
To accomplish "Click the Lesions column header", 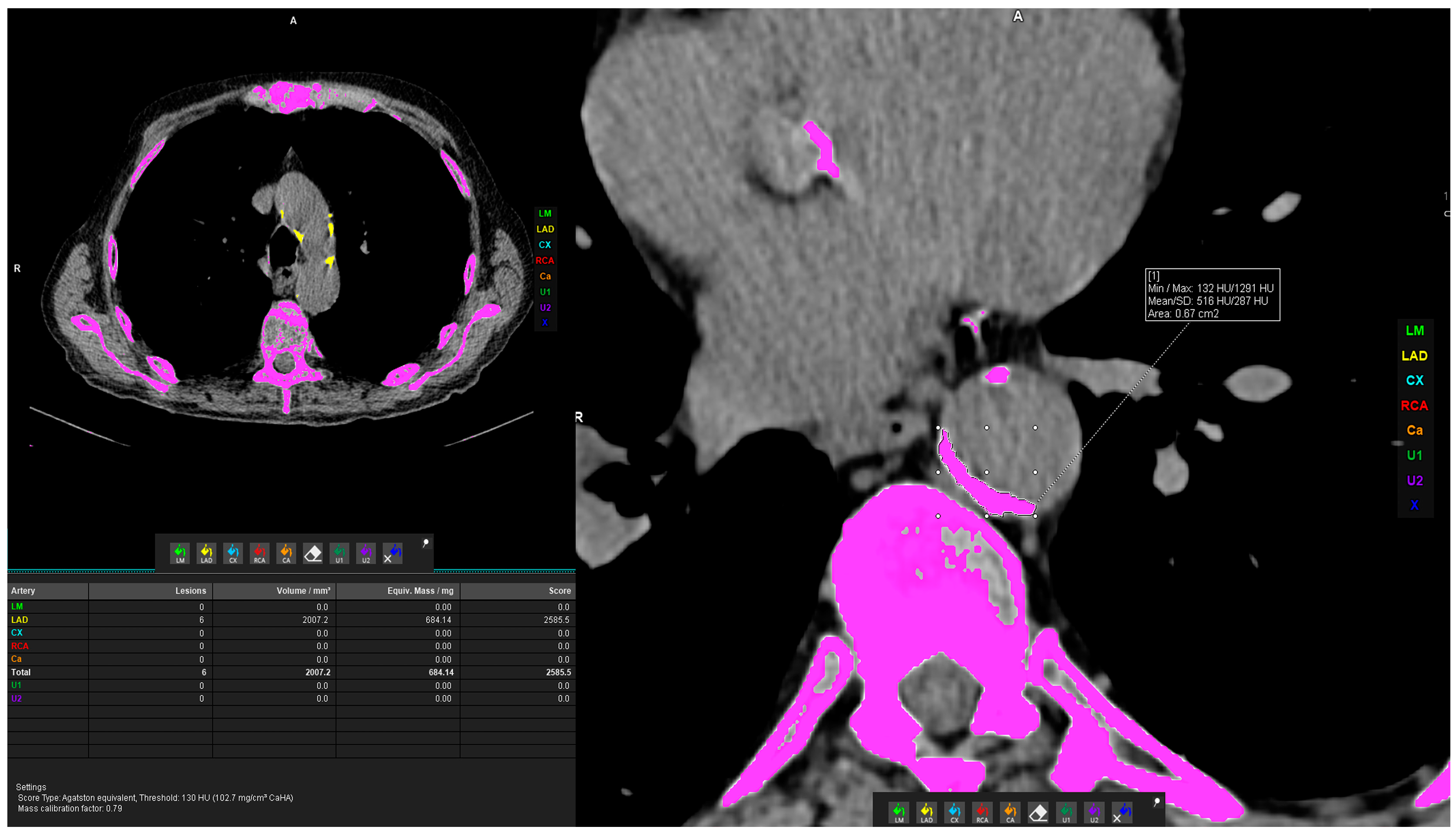I will pyautogui.click(x=190, y=590).
